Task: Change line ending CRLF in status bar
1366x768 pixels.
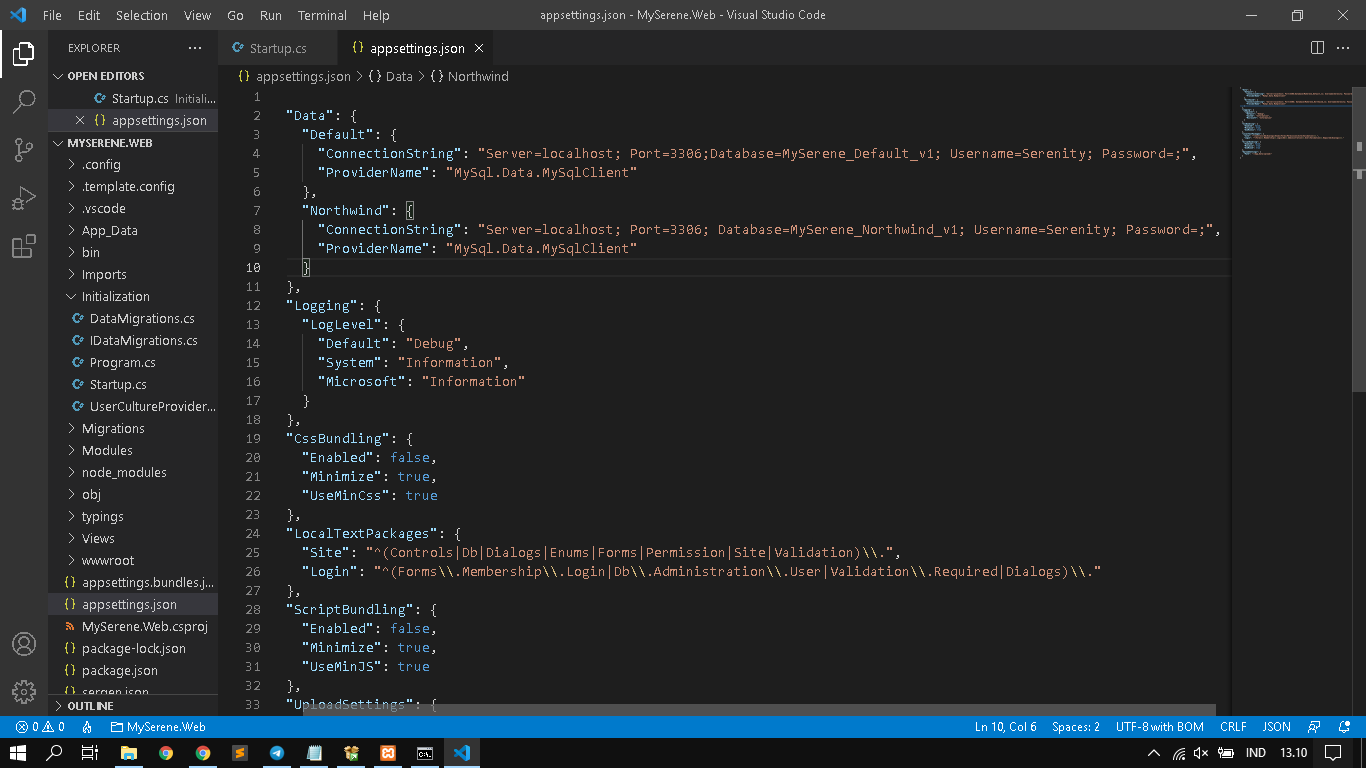Action: 1233,727
